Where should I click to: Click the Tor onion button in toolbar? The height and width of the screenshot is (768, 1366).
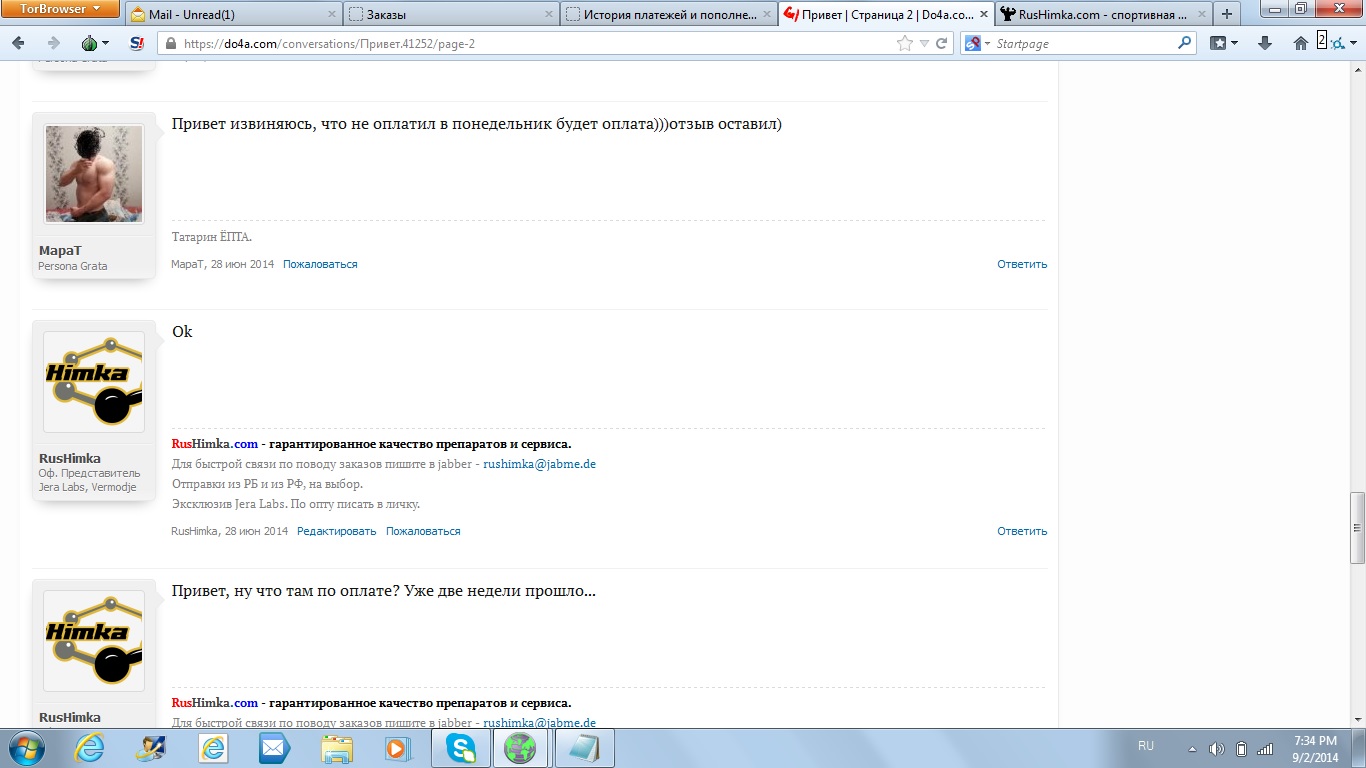pos(91,43)
